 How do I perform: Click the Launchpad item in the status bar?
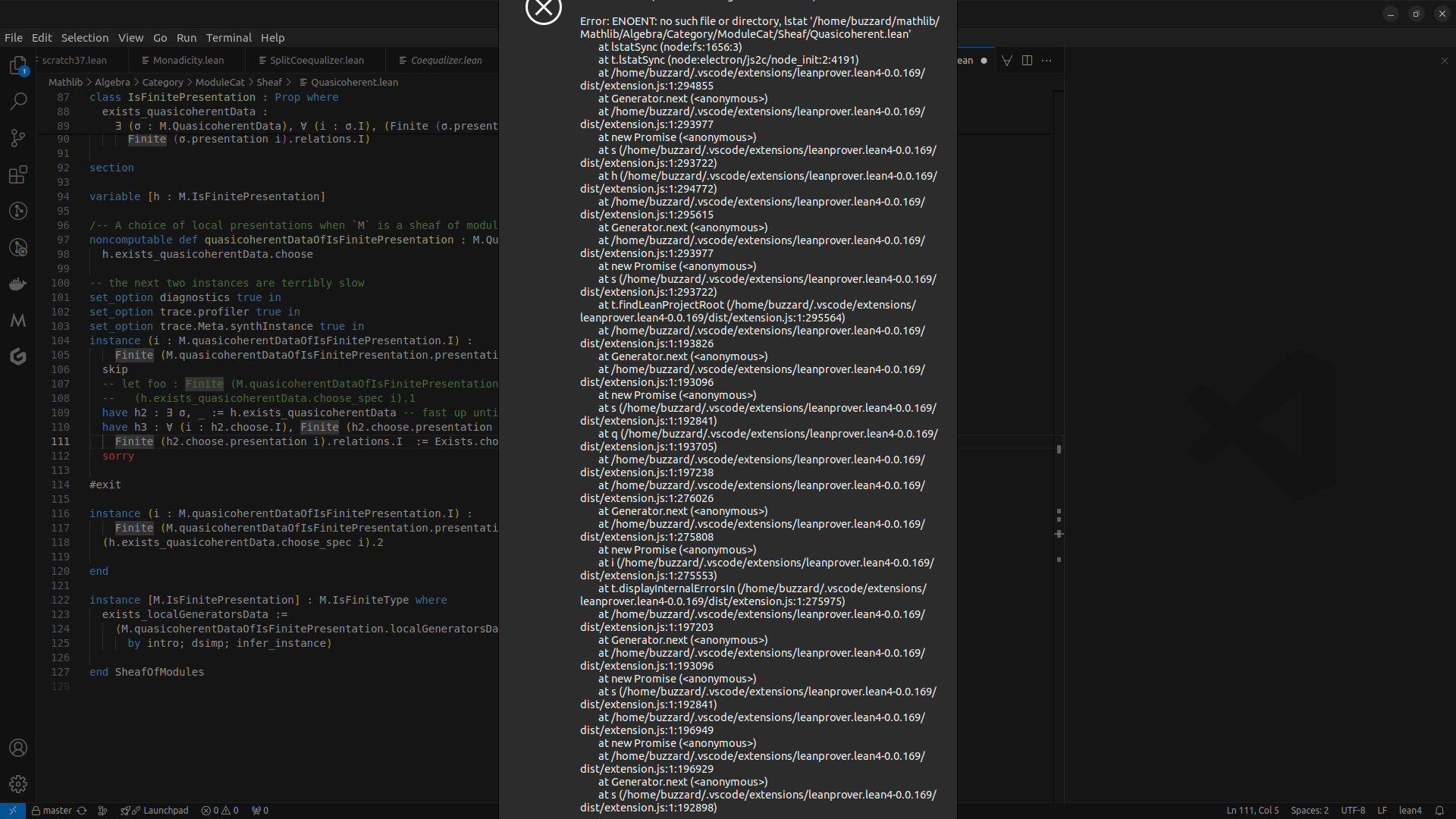click(x=155, y=811)
